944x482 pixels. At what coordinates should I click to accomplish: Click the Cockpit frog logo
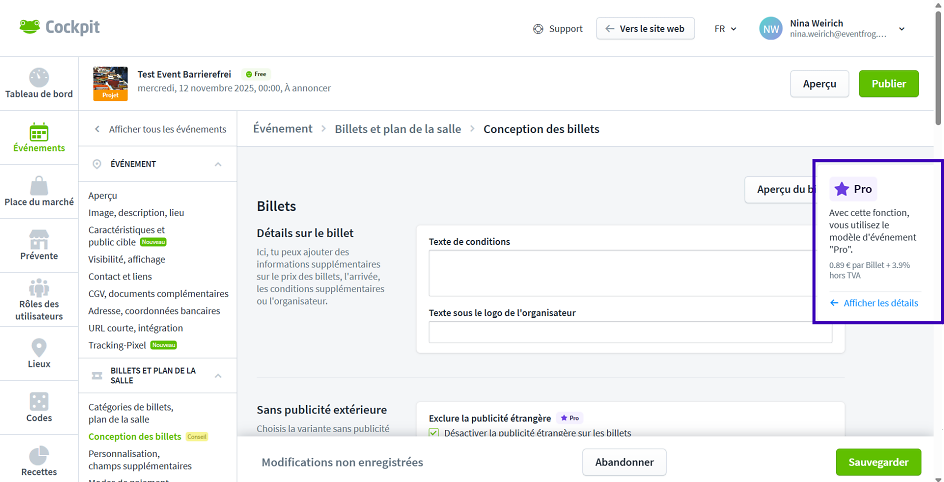click(30, 28)
